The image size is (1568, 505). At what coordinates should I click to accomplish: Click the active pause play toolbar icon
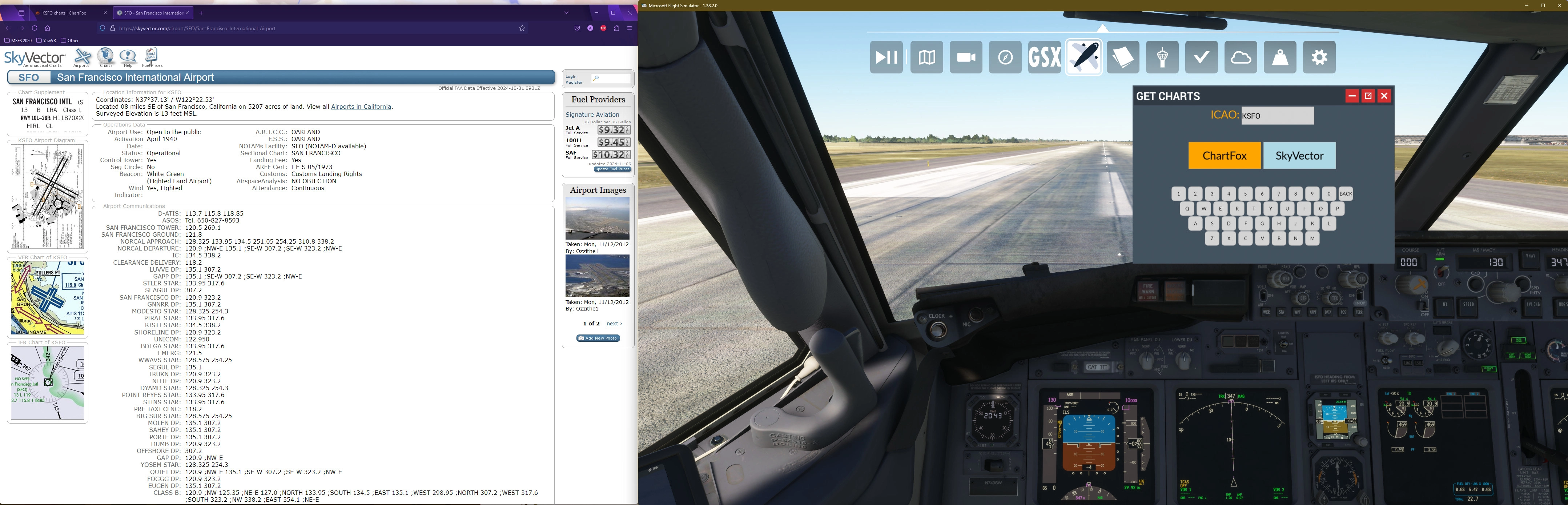coord(886,57)
